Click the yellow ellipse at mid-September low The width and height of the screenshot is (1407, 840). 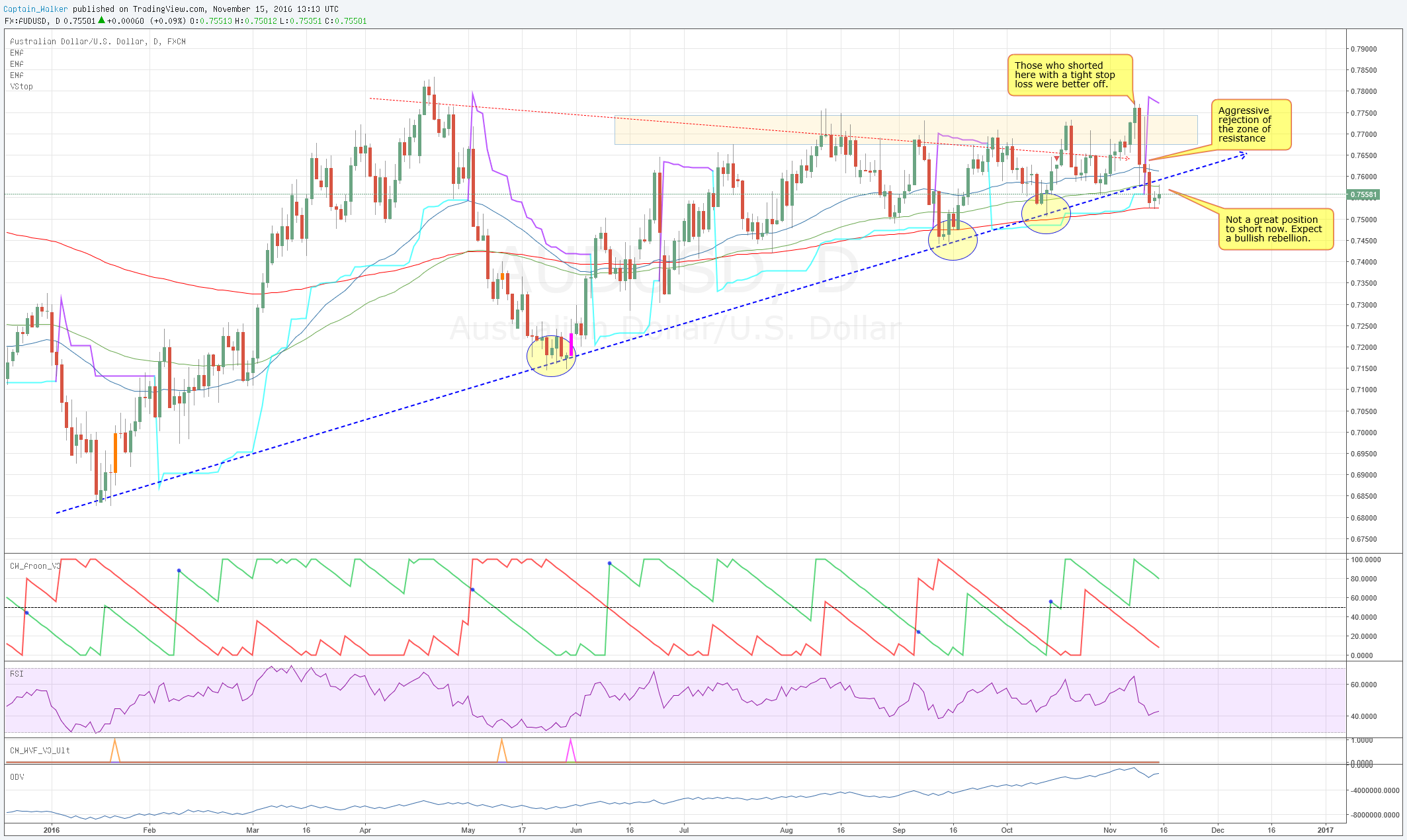pos(953,240)
